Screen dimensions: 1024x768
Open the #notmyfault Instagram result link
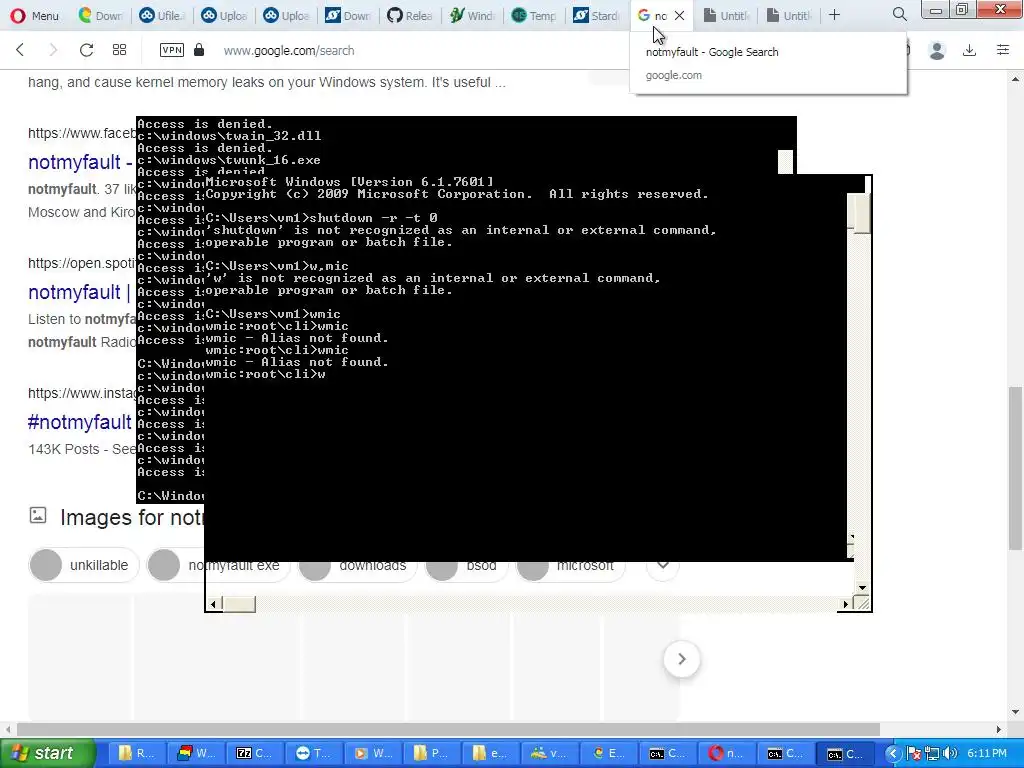[x=80, y=422]
